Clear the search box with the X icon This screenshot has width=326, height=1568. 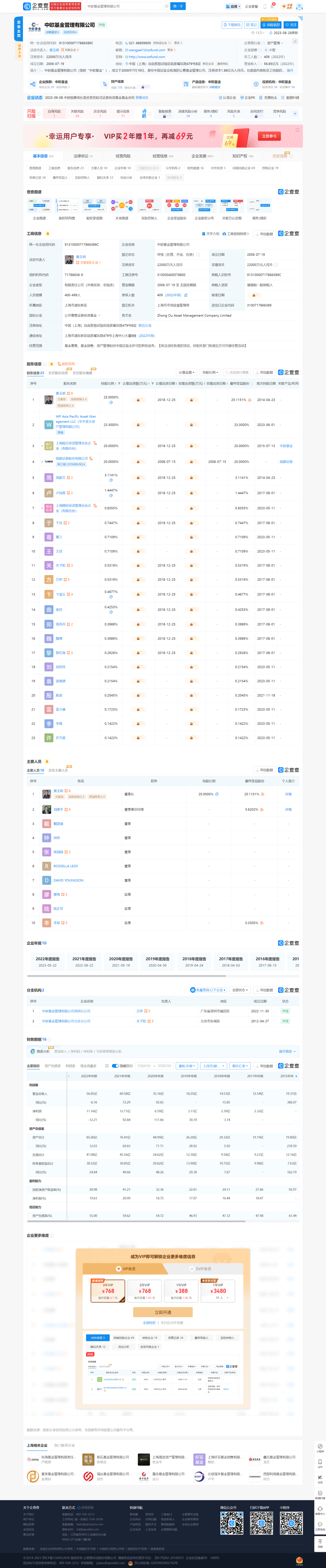167,6
